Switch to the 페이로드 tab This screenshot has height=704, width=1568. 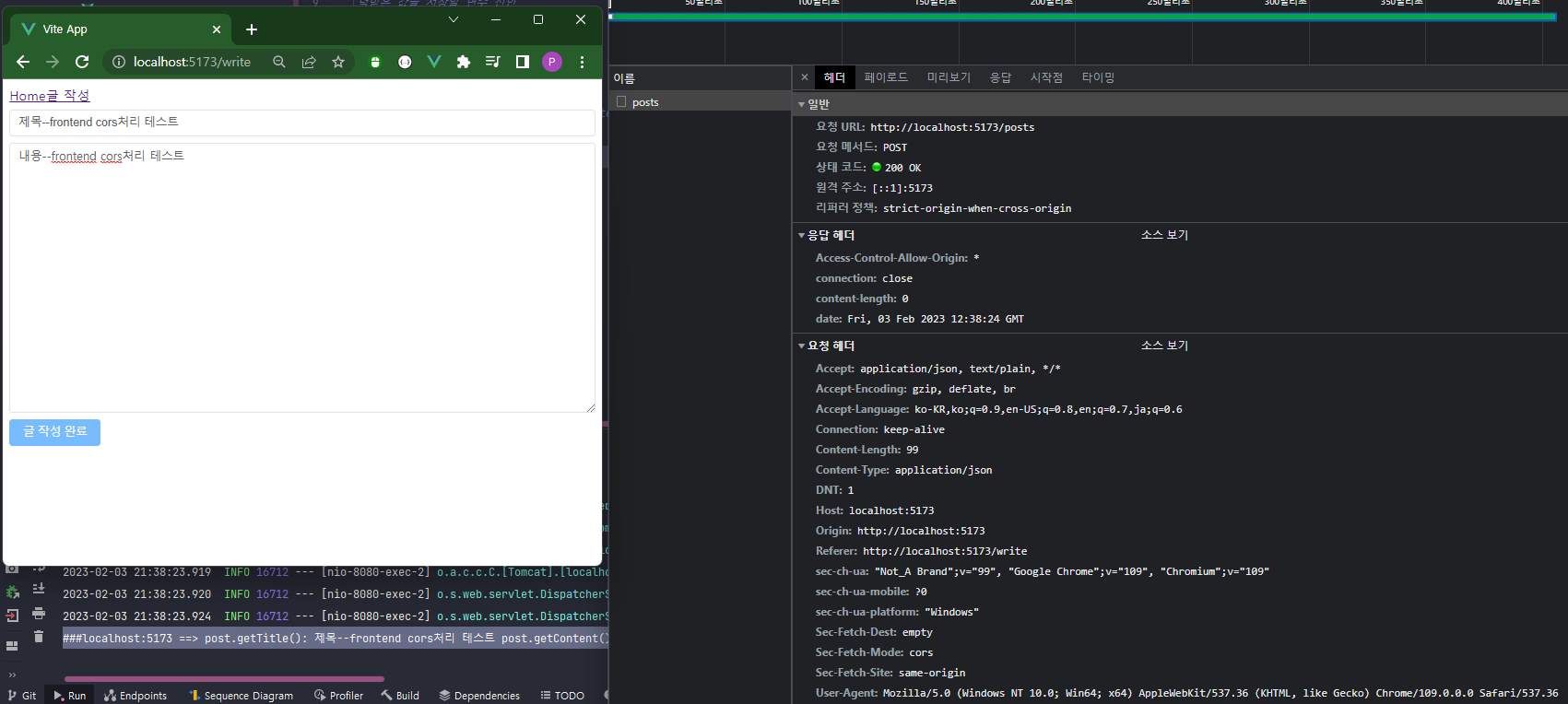(x=886, y=77)
